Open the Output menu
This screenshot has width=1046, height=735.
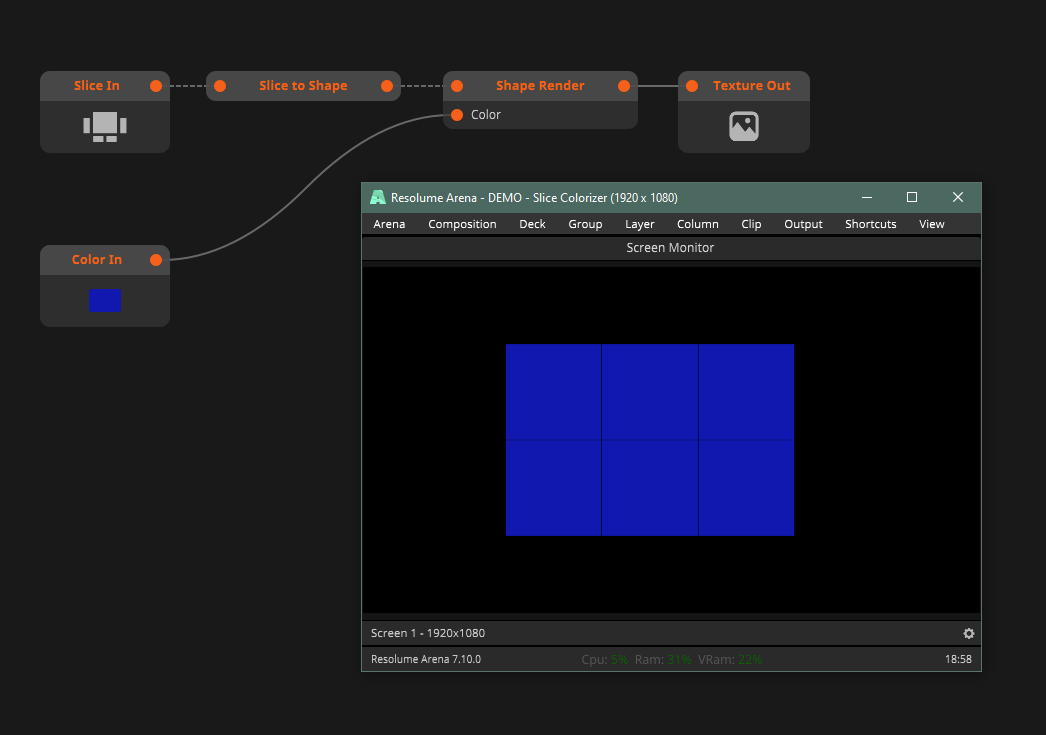click(803, 224)
